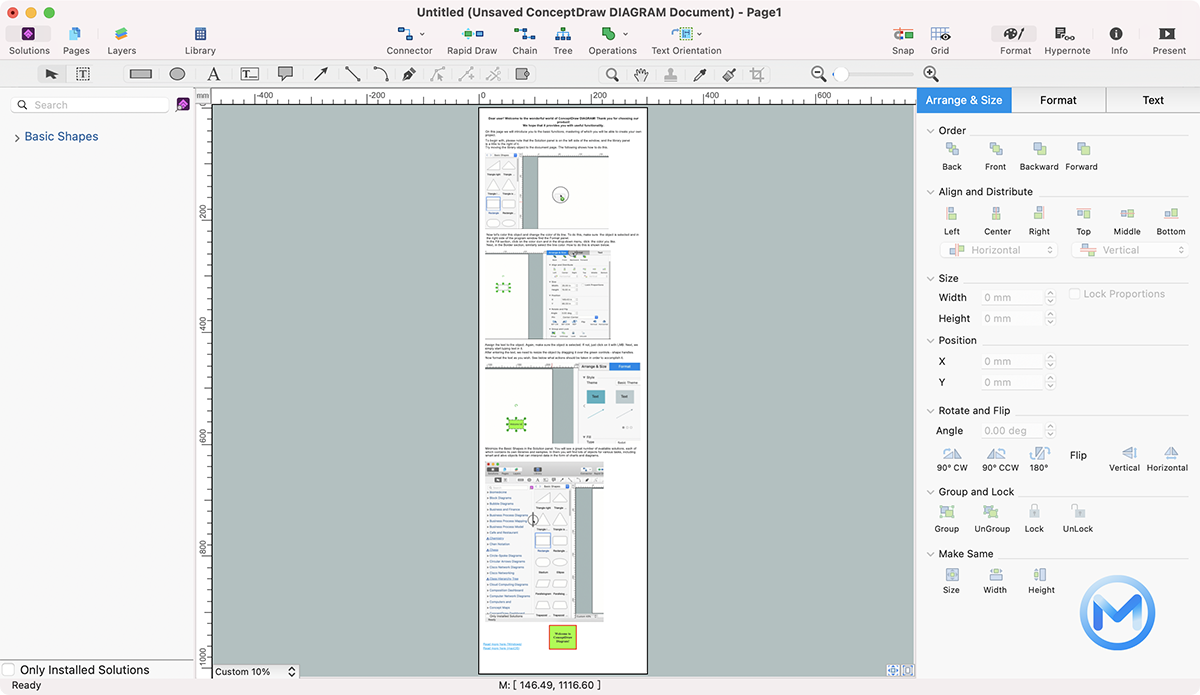Align objects to Middle
1200x695 pixels.
[1127, 221]
